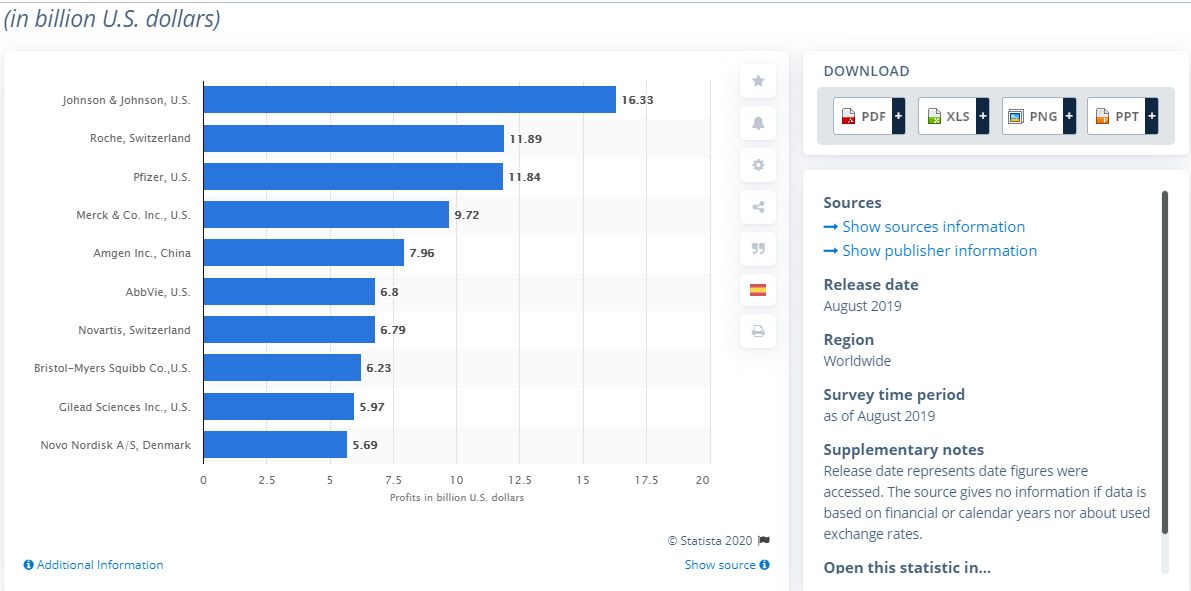This screenshot has height=591, width=1191.
Task: Click the share icon beside chart
Action: click(757, 207)
